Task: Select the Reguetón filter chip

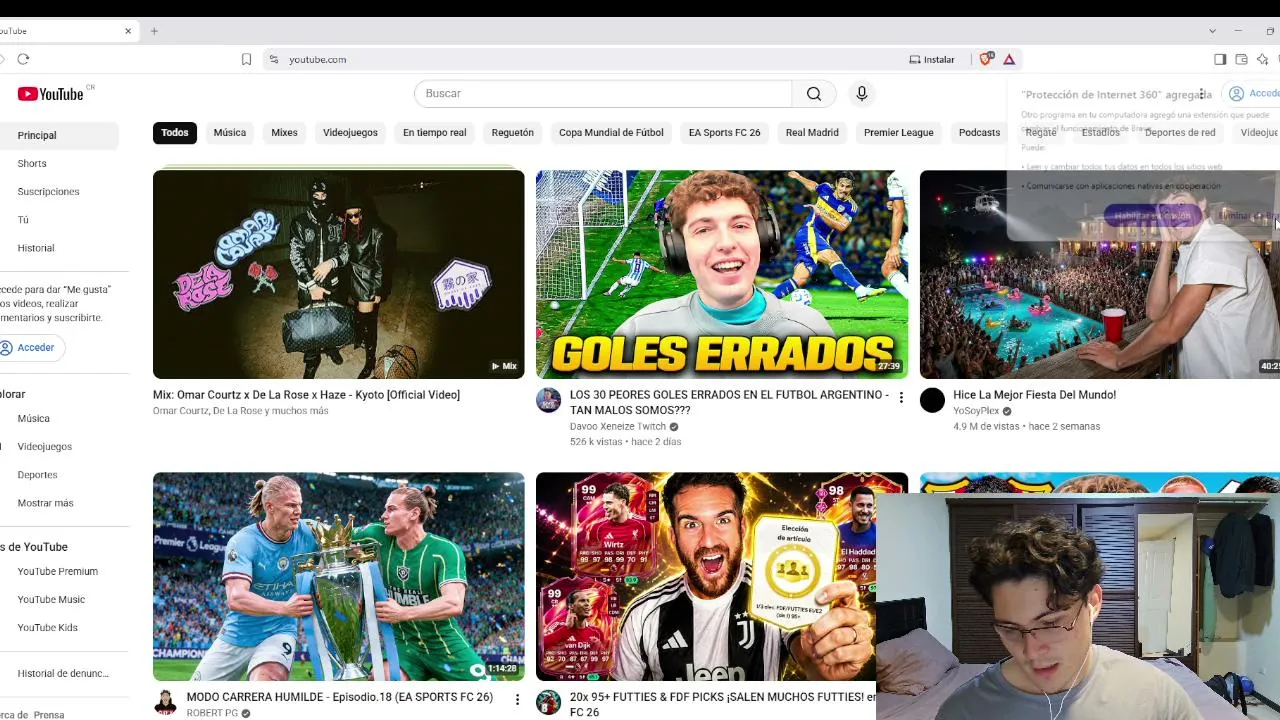Action: tap(513, 132)
